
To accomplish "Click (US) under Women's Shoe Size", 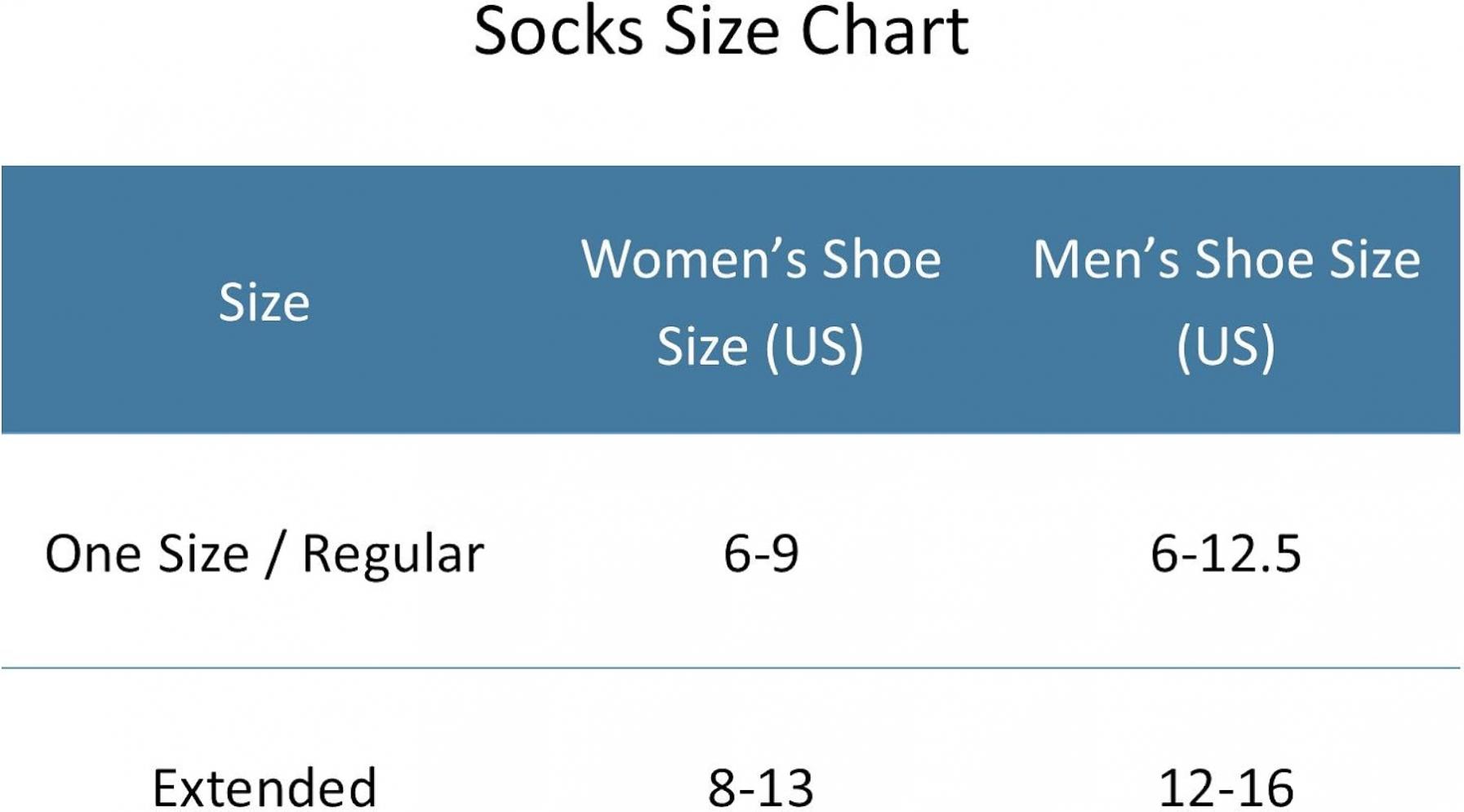I will [x=814, y=347].
